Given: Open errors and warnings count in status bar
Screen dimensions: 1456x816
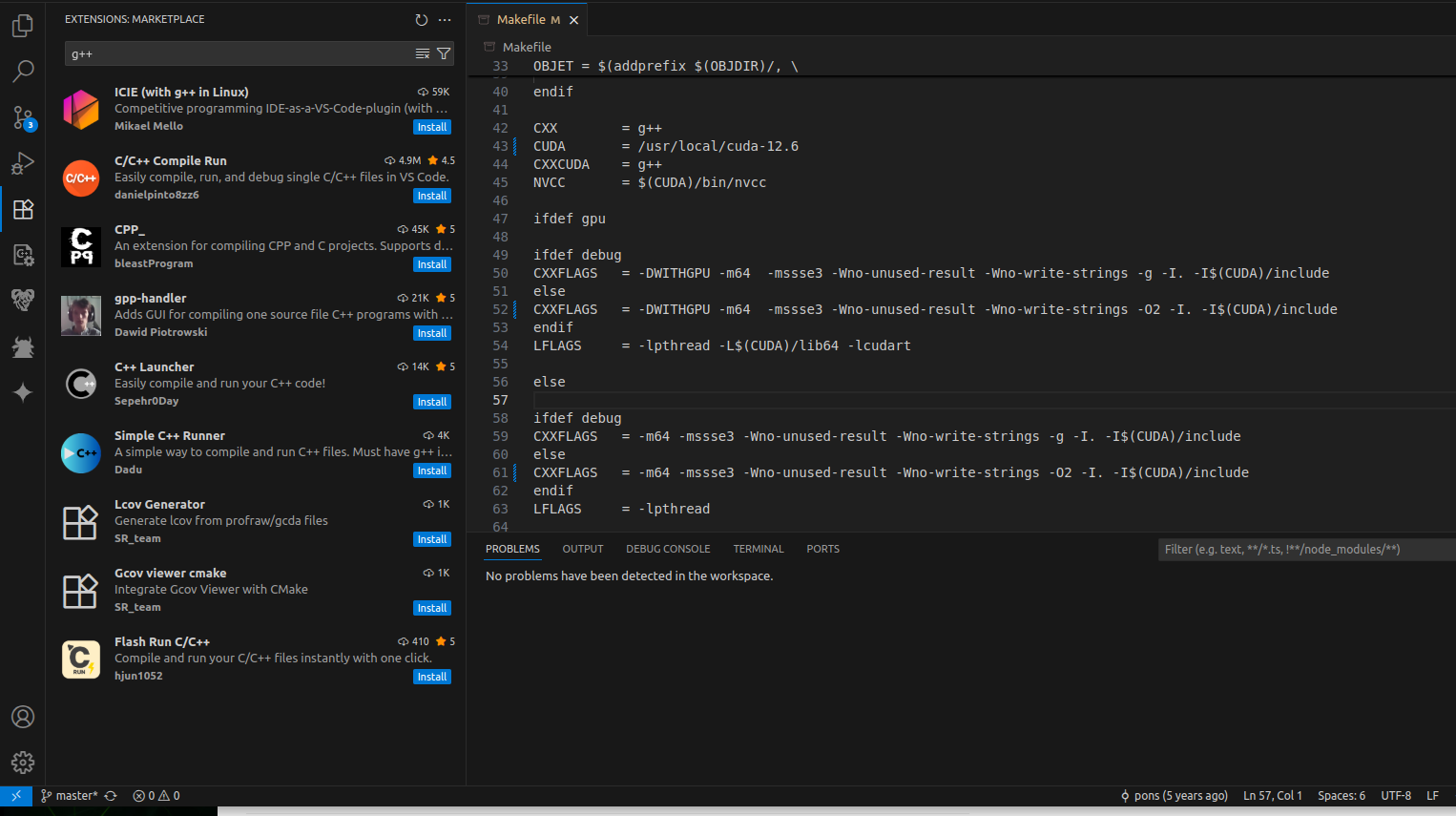Looking at the screenshot, I should pyautogui.click(x=156, y=795).
